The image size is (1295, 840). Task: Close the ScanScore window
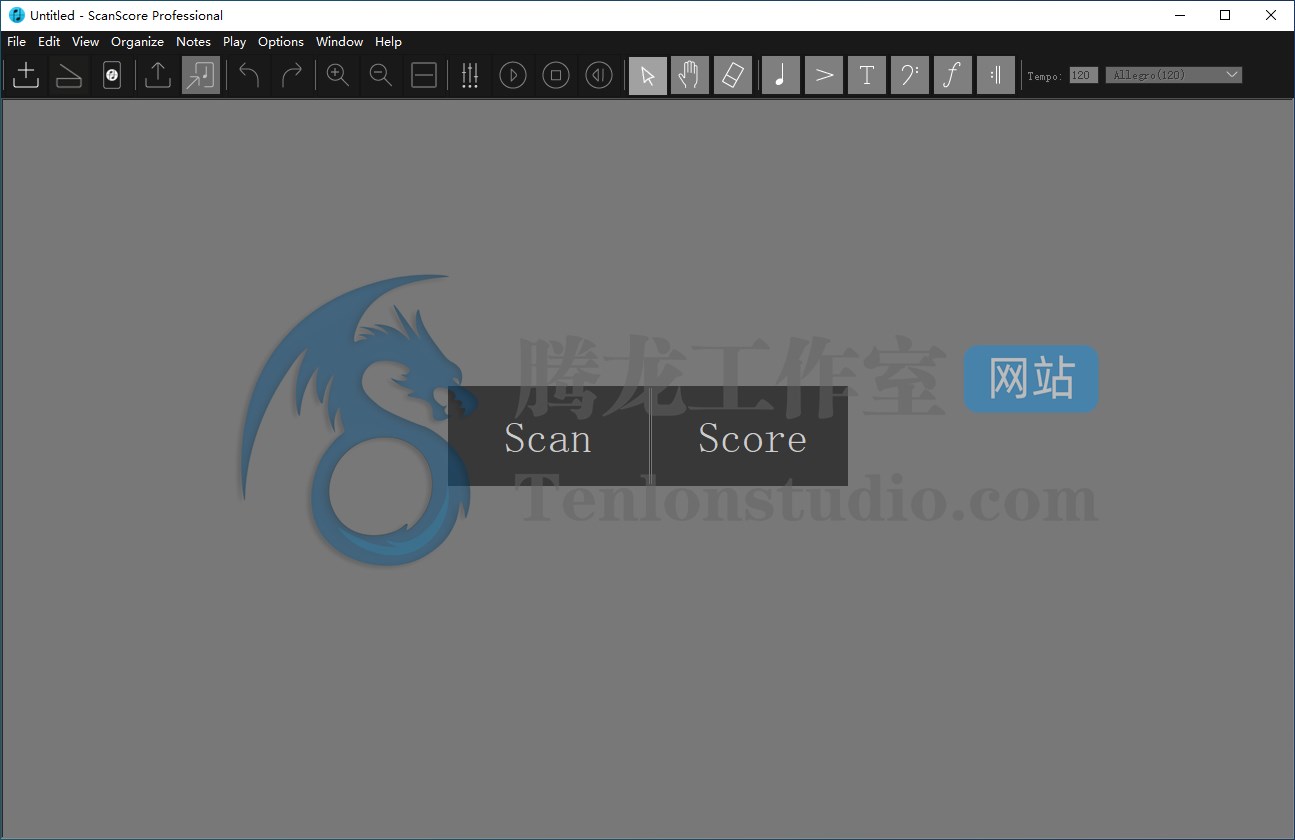(x=1271, y=15)
